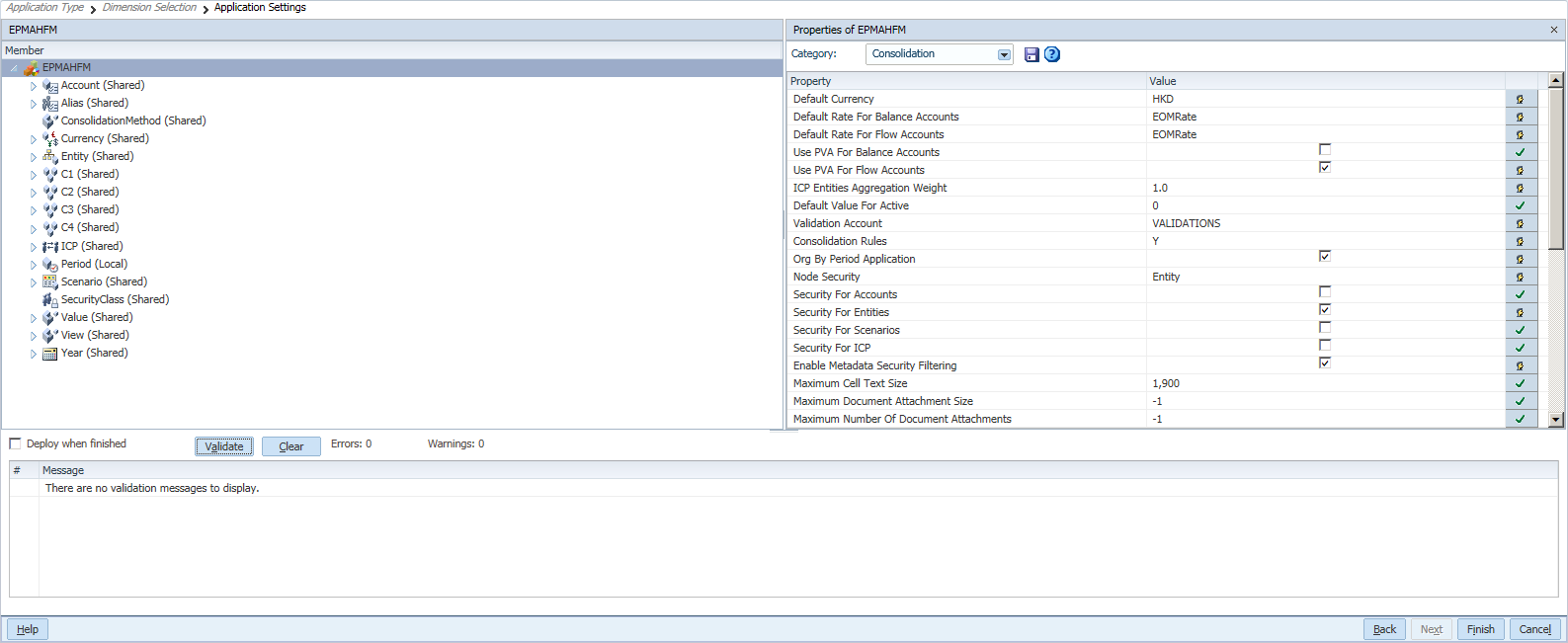Click green check icon for Use PVA For Balance Accounts
Viewport: 1568px width, 643px height.
pyautogui.click(x=1520, y=152)
